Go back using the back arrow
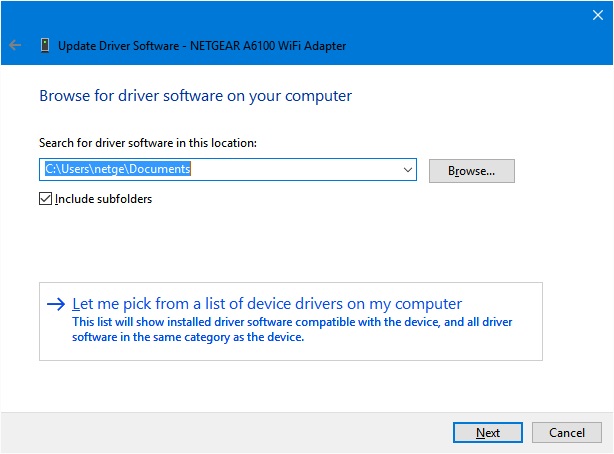Viewport: 614px width, 454px height. (x=15, y=45)
